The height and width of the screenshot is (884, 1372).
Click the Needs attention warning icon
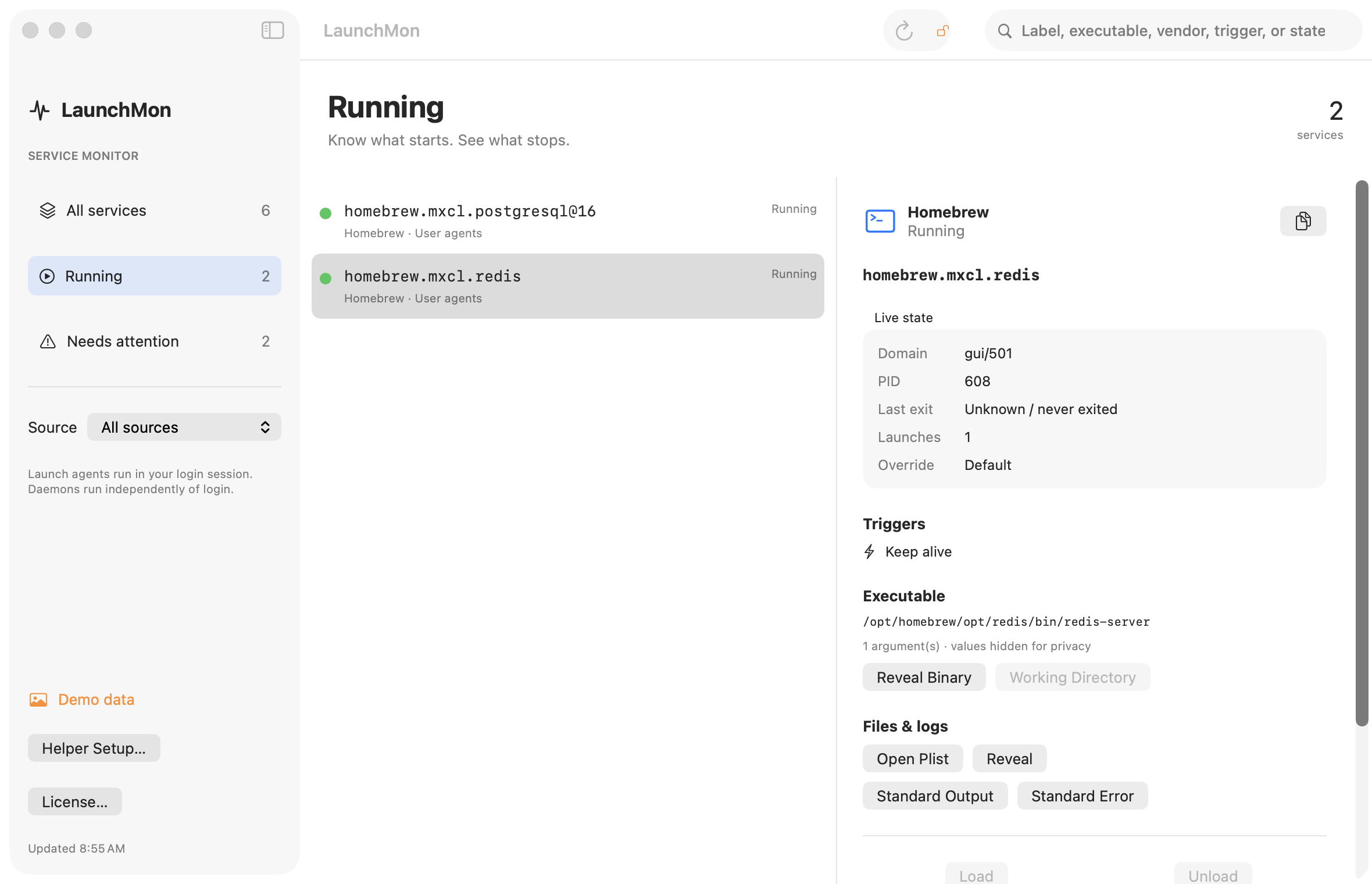point(48,341)
